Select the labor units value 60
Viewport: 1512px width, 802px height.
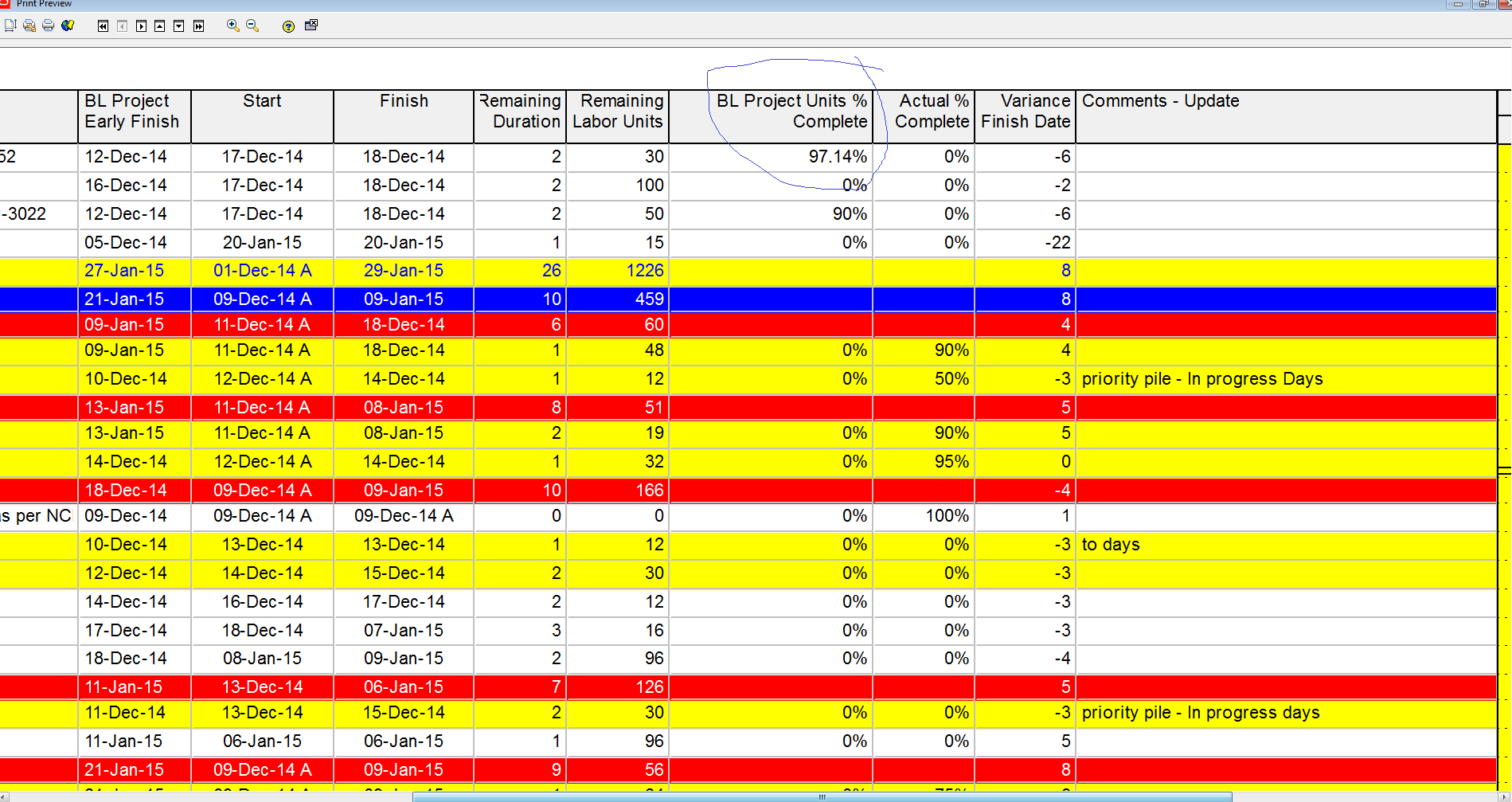pos(617,325)
